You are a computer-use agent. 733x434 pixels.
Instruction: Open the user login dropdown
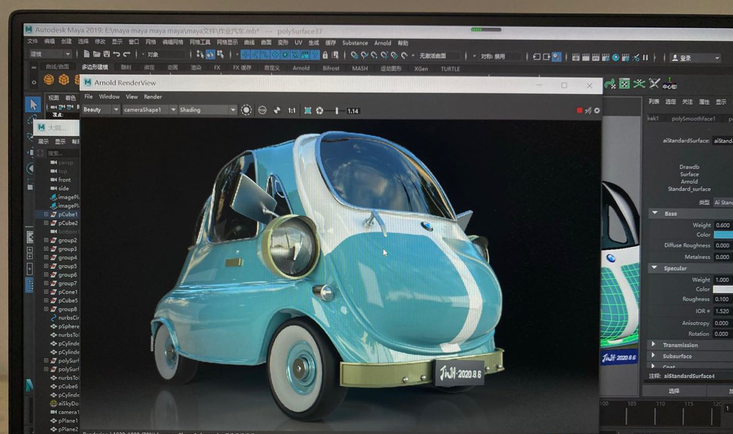click(x=696, y=58)
